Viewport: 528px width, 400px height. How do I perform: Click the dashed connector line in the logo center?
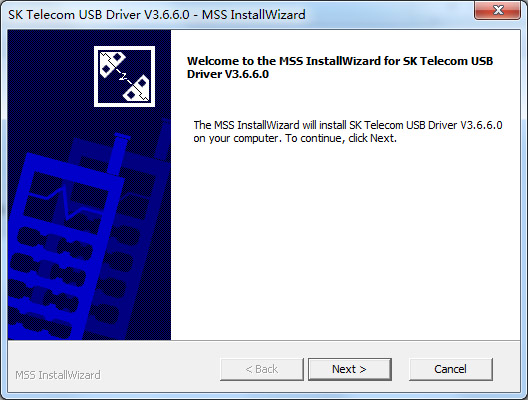tap(123, 77)
